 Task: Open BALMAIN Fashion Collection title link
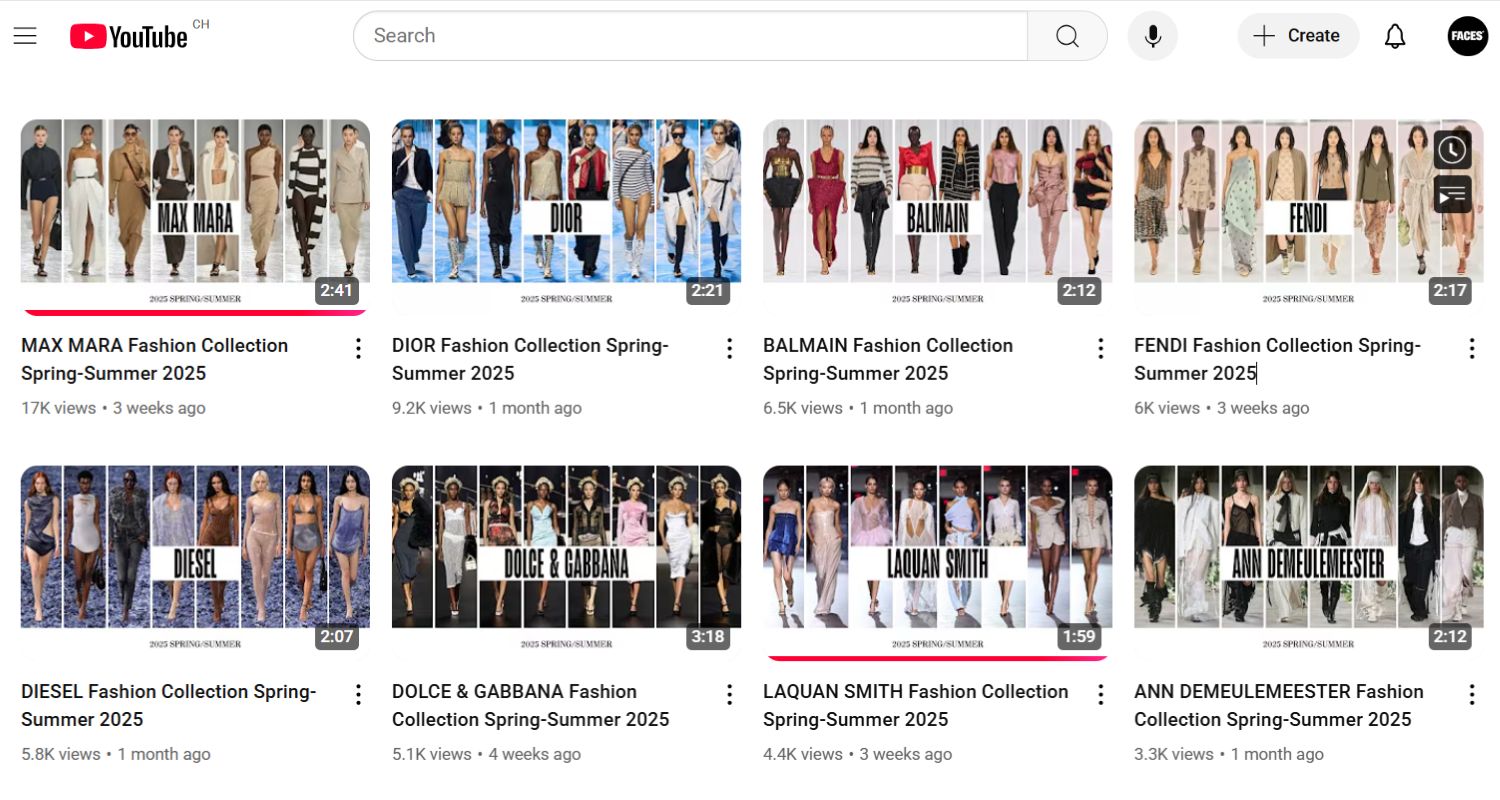click(888, 359)
